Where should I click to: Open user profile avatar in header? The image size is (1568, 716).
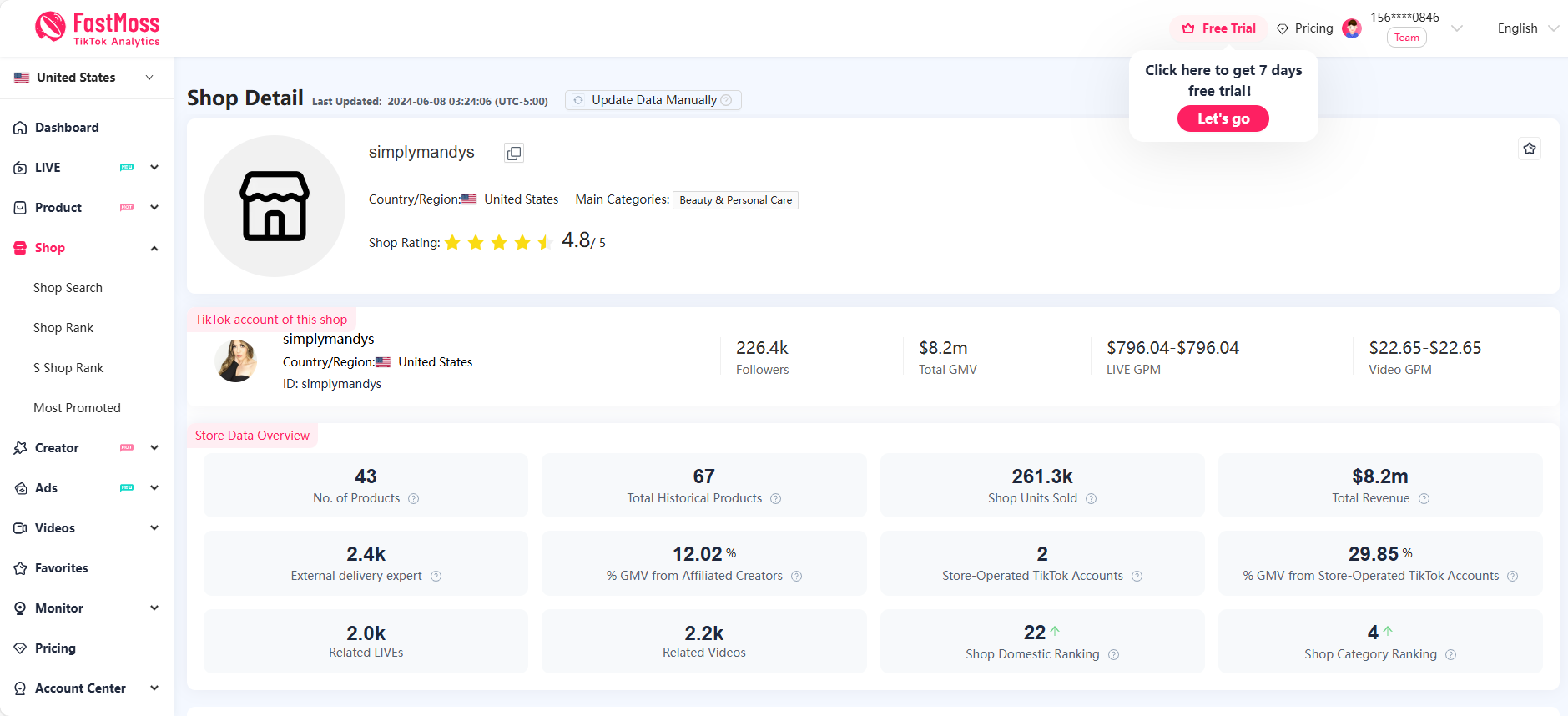click(1351, 28)
